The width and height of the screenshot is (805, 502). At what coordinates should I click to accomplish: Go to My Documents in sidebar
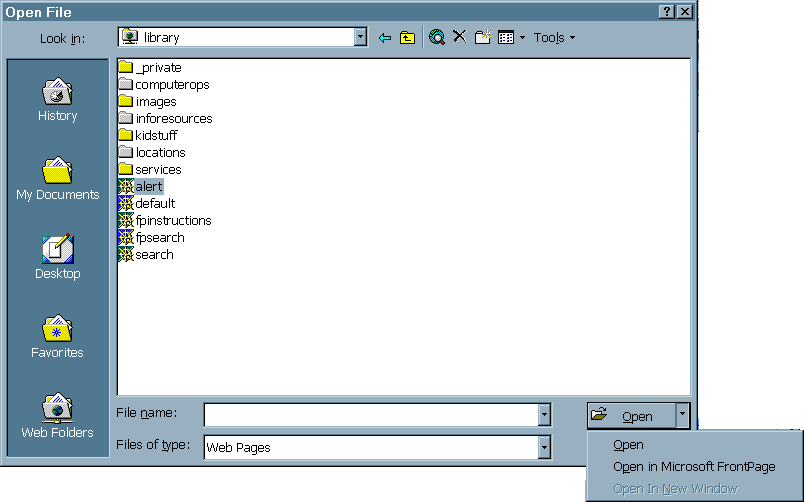point(58,180)
